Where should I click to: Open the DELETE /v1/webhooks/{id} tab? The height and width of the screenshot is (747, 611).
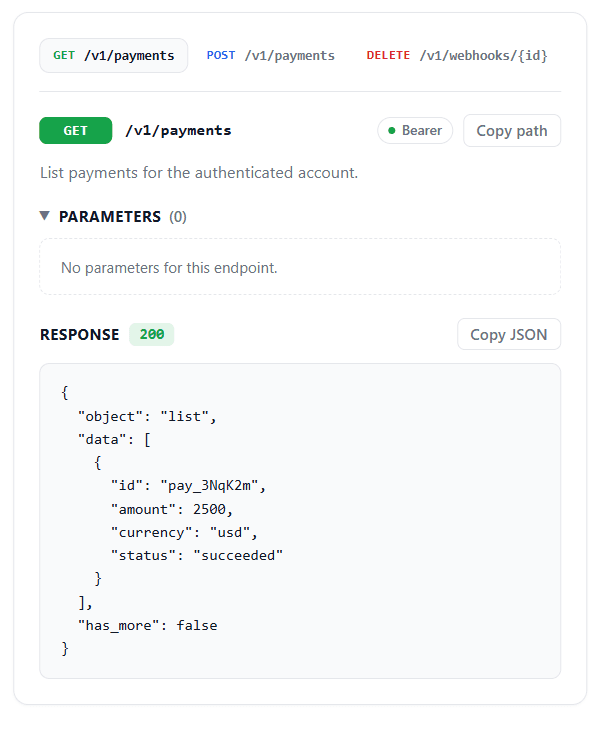pos(457,56)
